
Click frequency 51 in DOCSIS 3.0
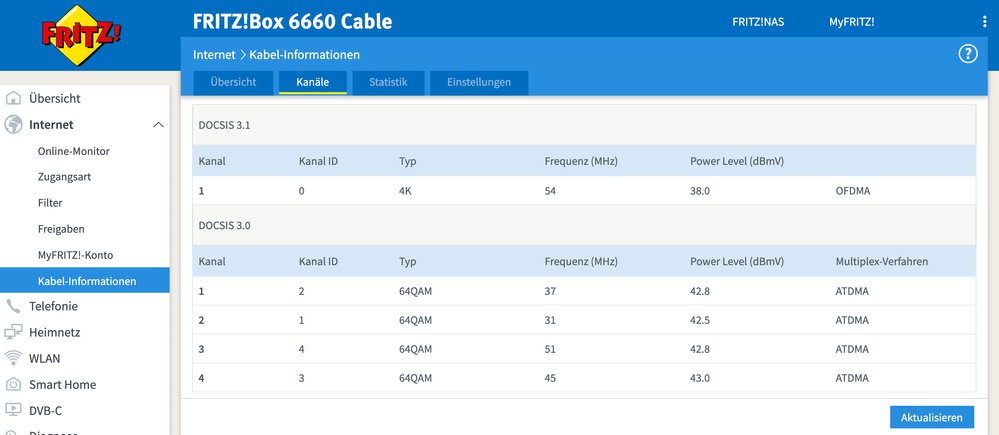550,349
